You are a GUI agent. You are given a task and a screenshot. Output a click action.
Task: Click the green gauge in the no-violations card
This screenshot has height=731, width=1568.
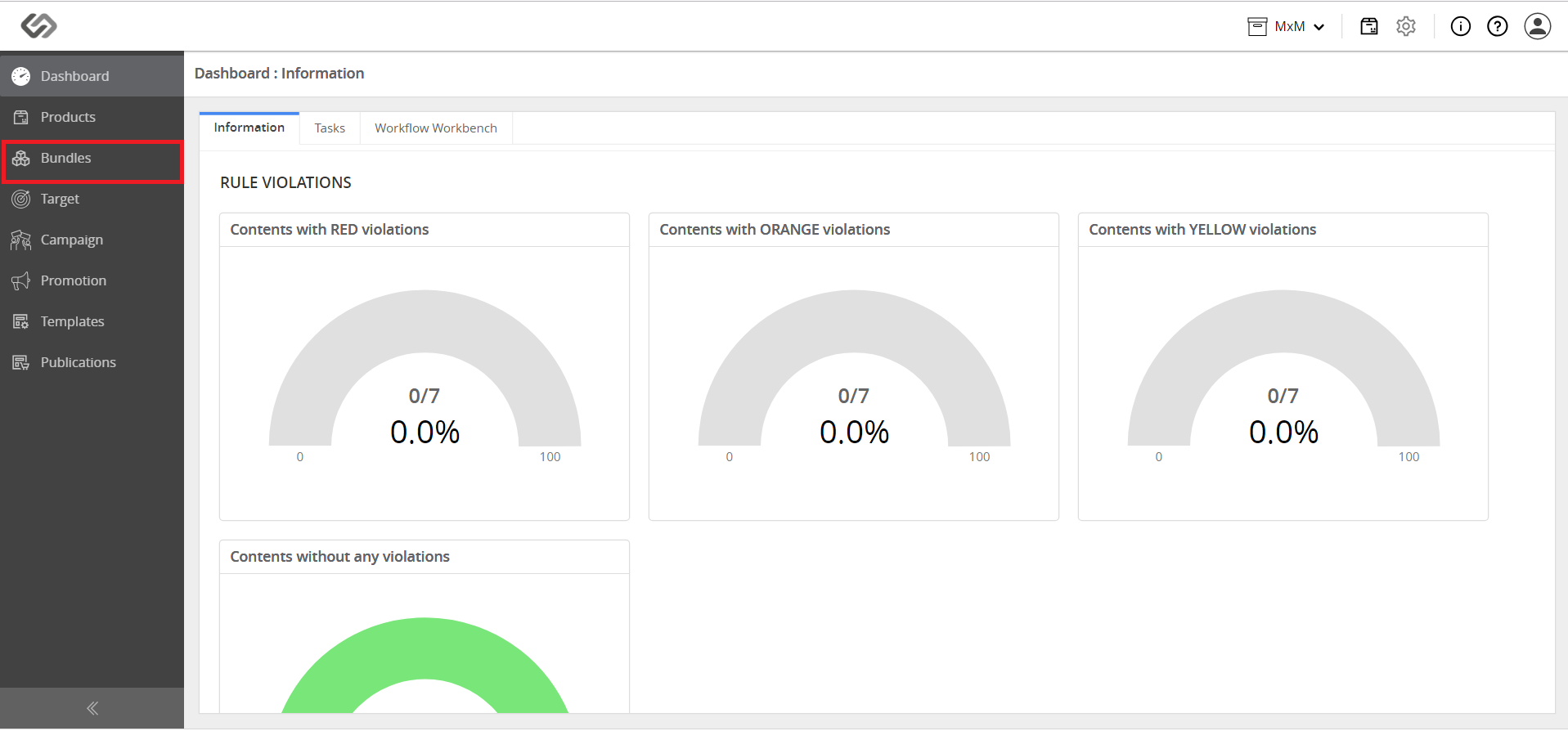pyautogui.click(x=425, y=648)
